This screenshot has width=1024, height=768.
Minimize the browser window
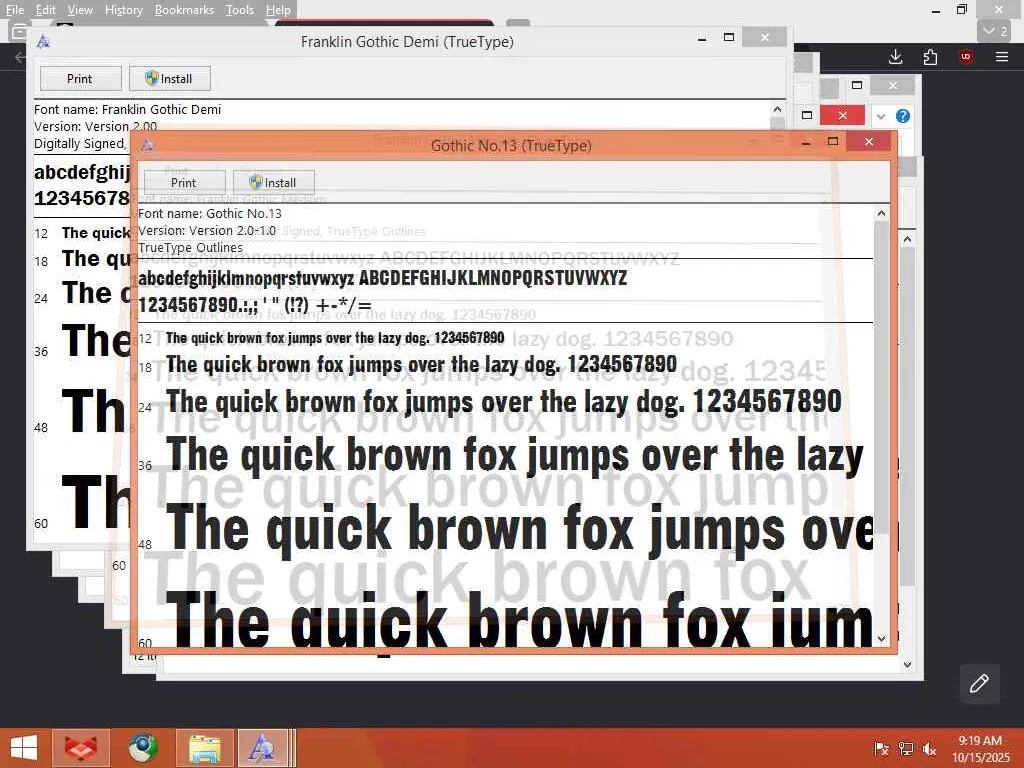tap(936, 10)
